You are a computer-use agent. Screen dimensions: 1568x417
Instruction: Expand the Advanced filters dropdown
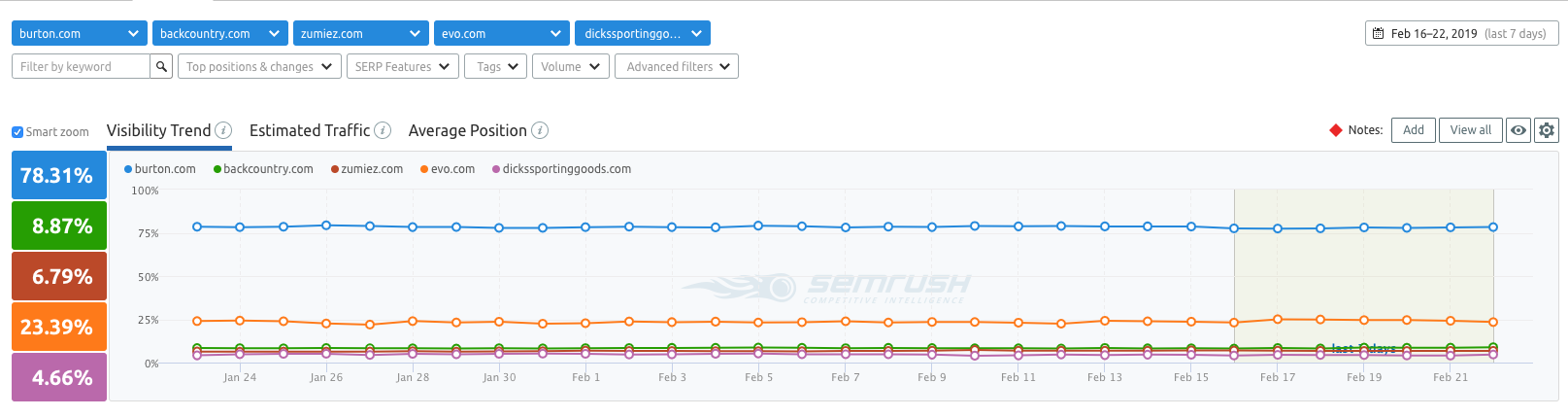pos(677,66)
